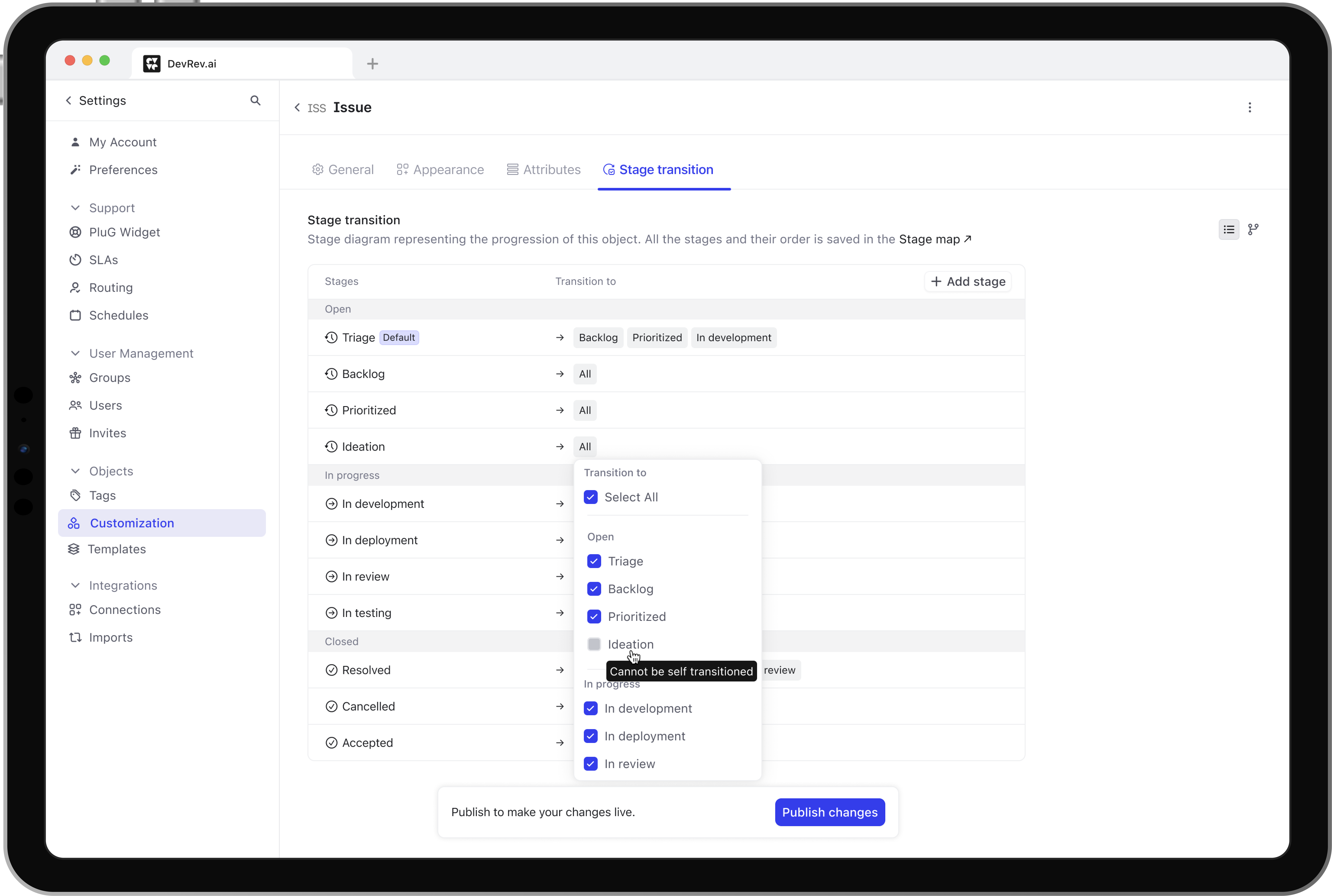
Task: Click the Preferences wand icon
Action: pyautogui.click(x=75, y=170)
